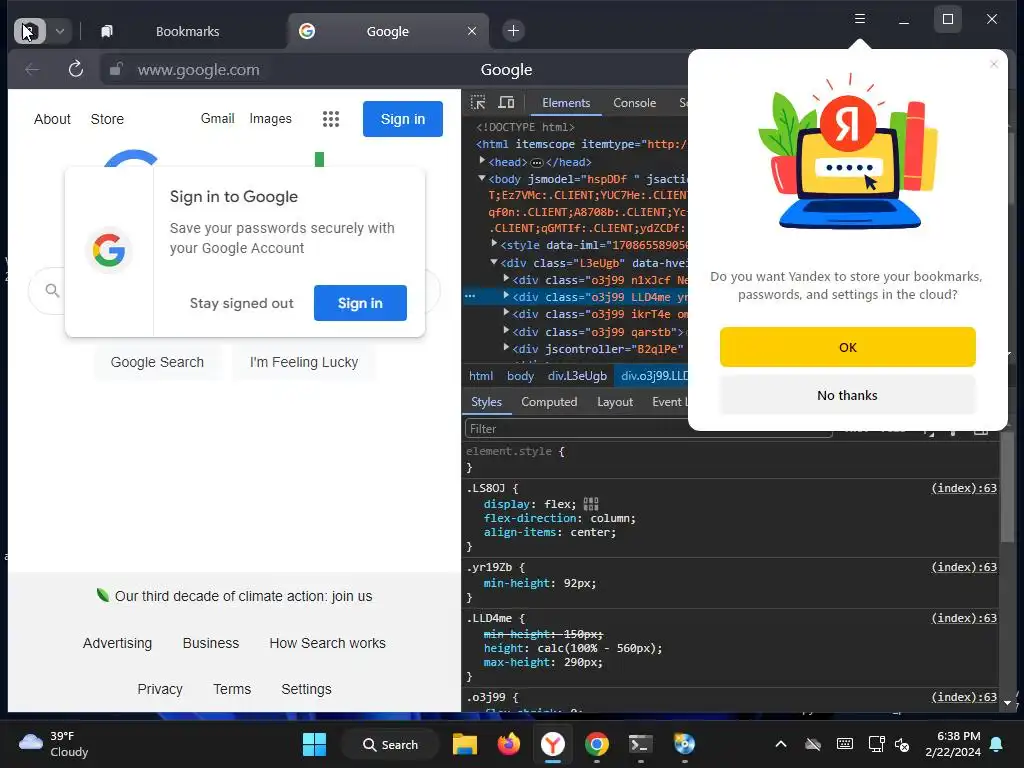Viewport: 1024px width, 768px height.
Task: Open the climate action link
Action: tap(243, 596)
